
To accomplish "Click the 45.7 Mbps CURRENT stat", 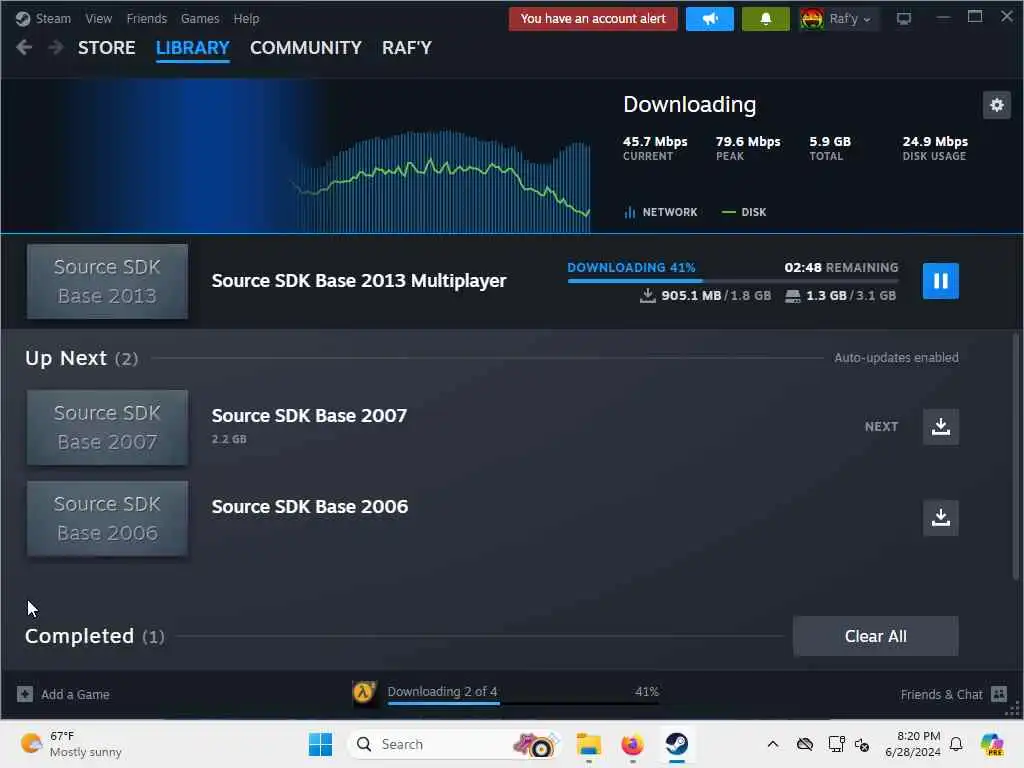I will pos(654,148).
